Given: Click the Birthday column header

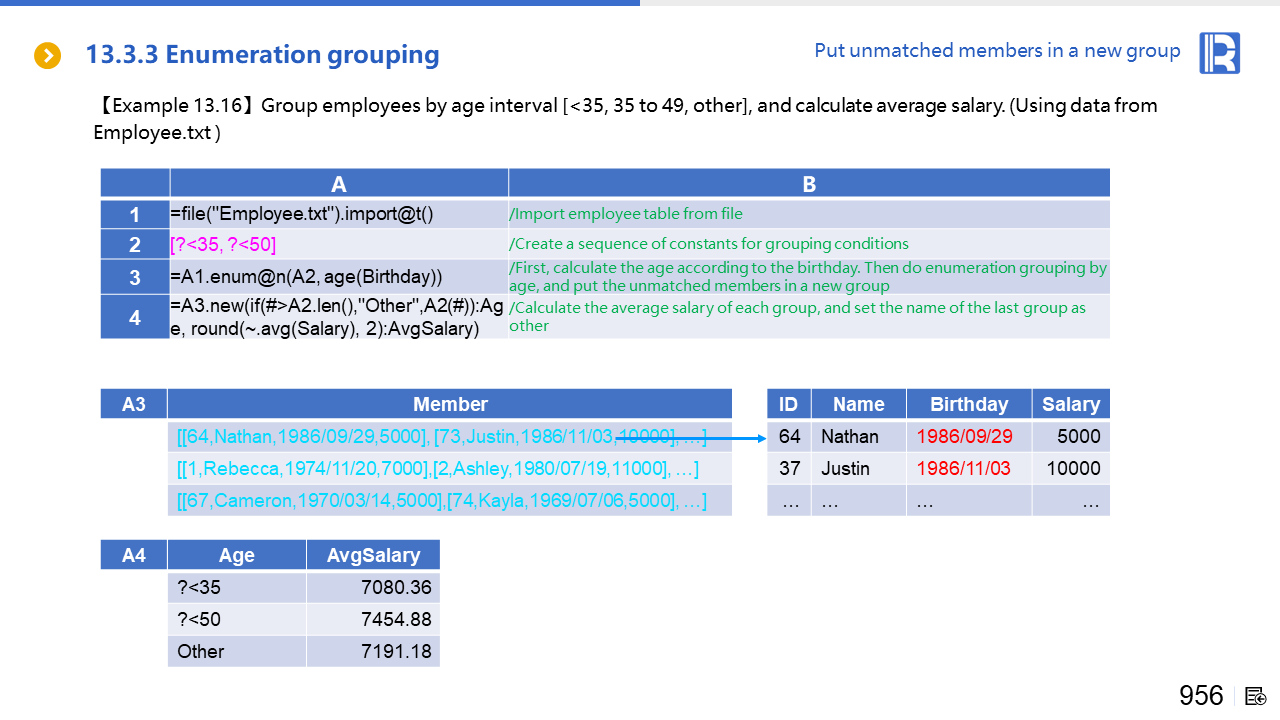Looking at the screenshot, I should [x=968, y=404].
